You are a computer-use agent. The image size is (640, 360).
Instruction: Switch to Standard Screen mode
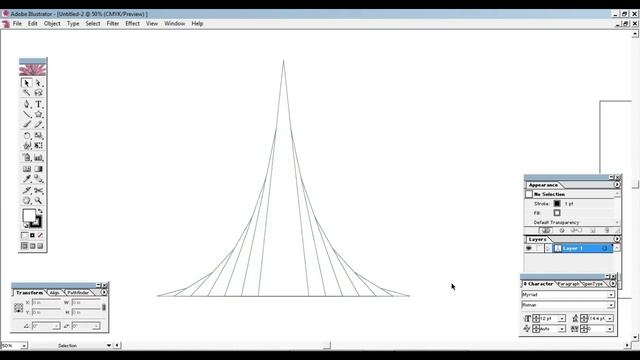[x=24, y=246]
